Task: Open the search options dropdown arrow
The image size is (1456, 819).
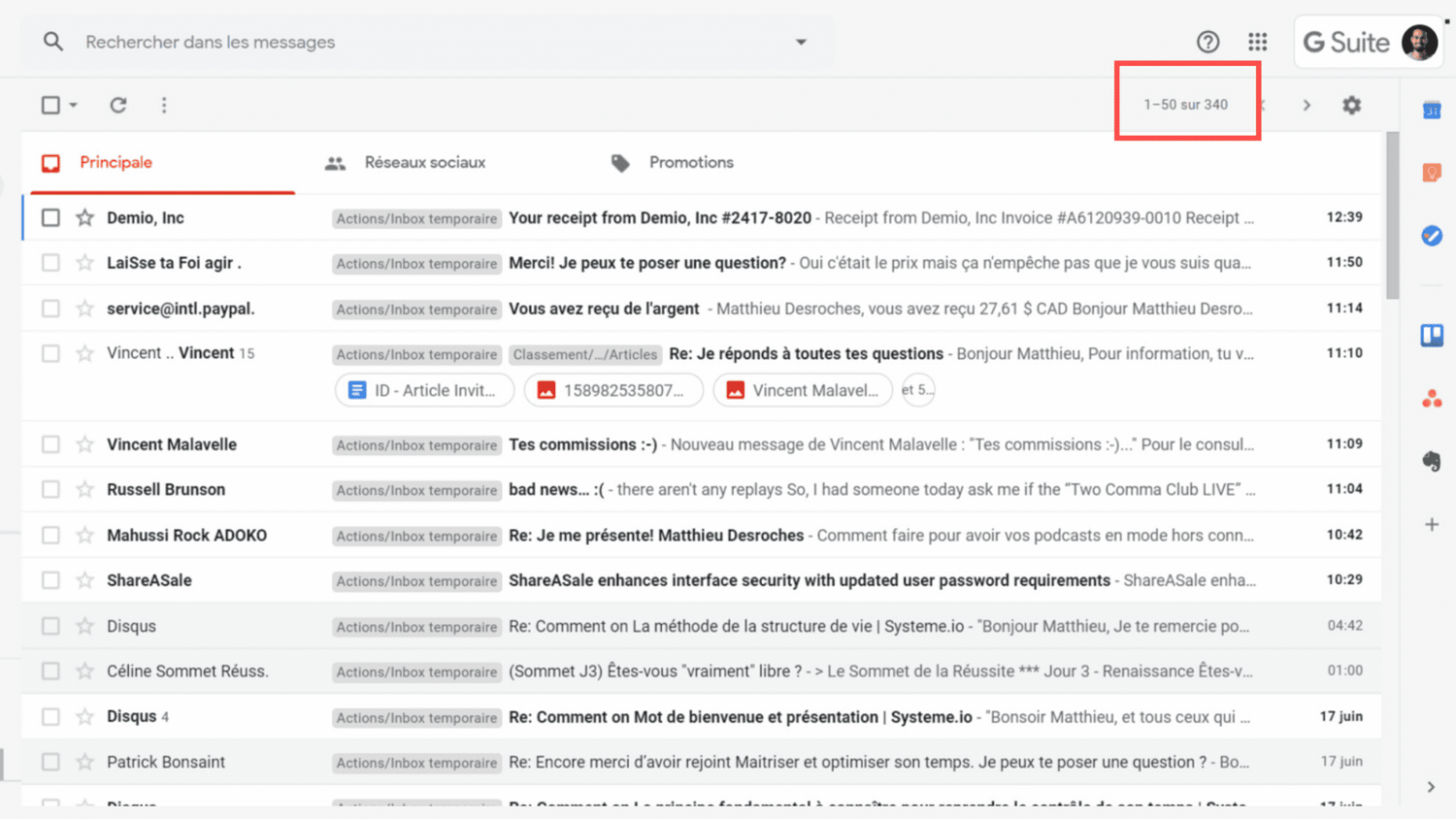Action: pyautogui.click(x=801, y=42)
